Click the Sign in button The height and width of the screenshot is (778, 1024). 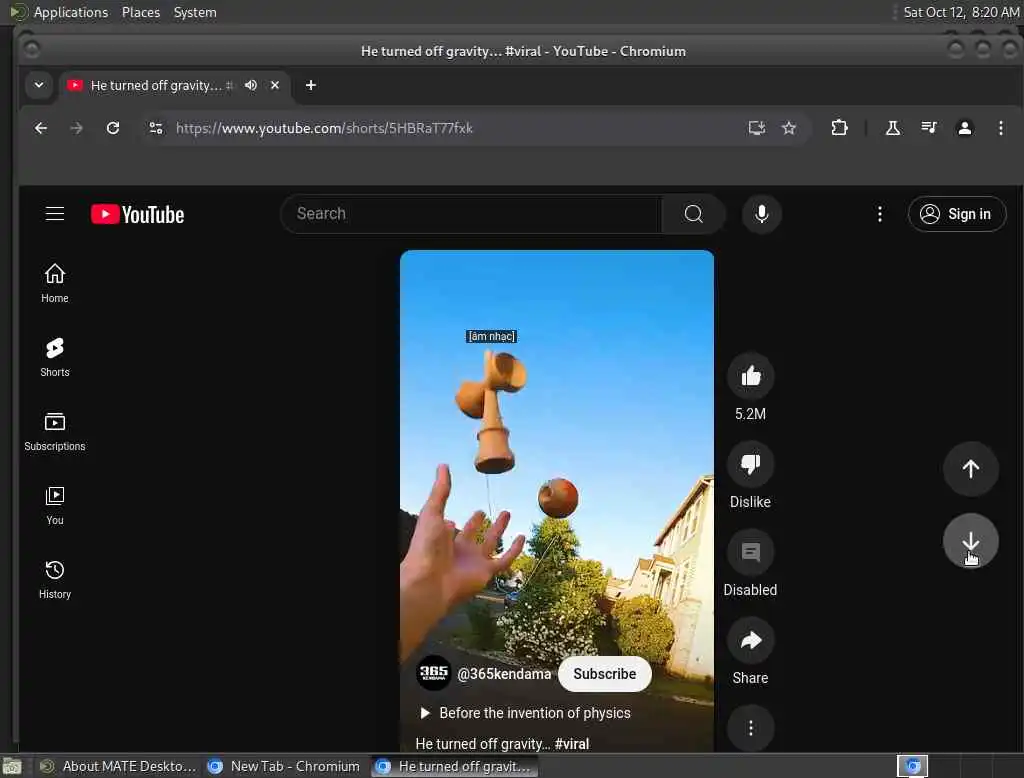pos(957,214)
